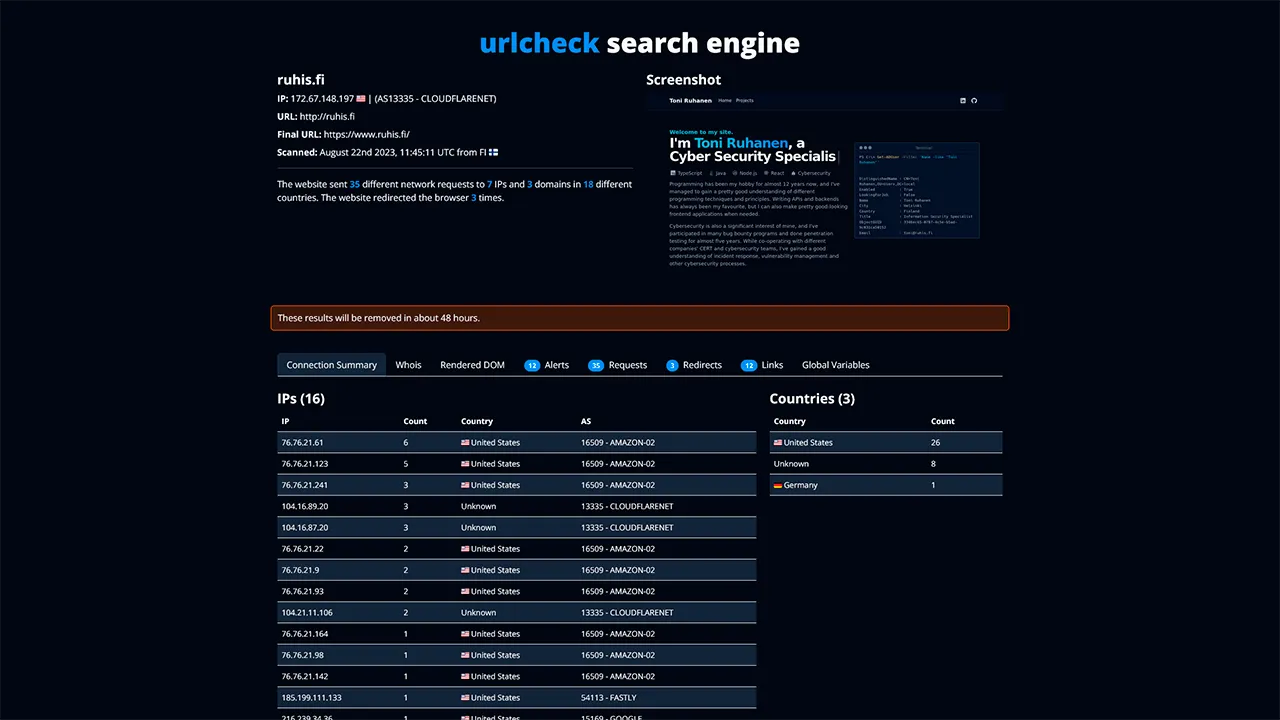The height and width of the screenshot is (720, 1280).
Task: Click Germany in the Countries table
Action: (x=800, y=485)
